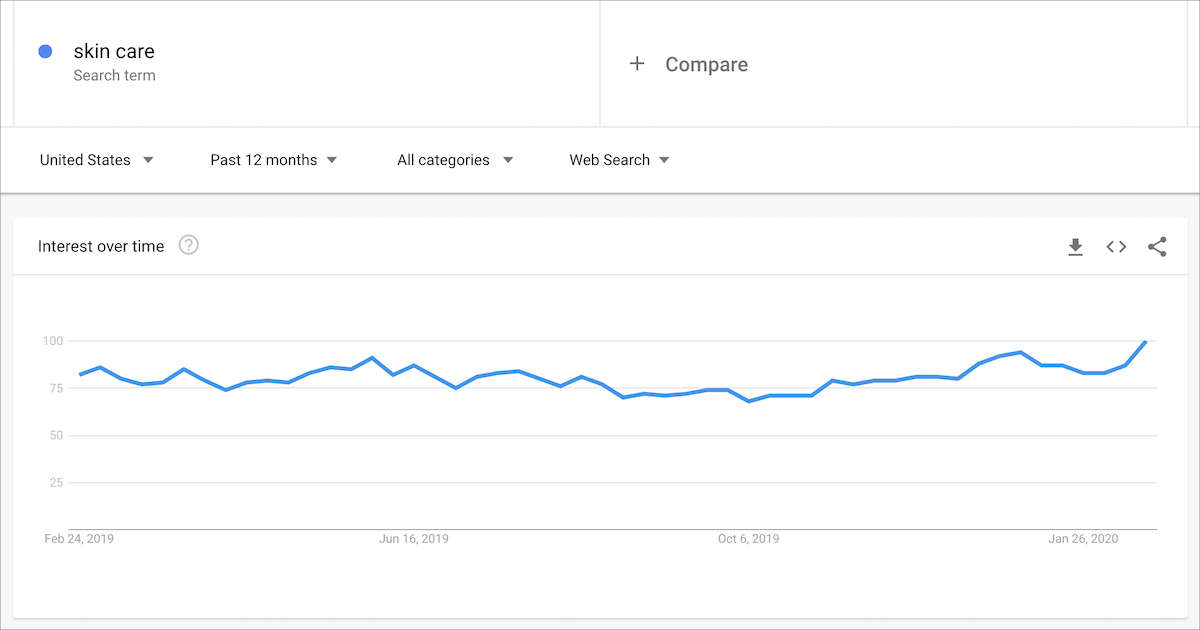Click the Jan 26, 2020 date on the axis
1200x630 pixels.
pyautogui.click(x=1082, y=538)
